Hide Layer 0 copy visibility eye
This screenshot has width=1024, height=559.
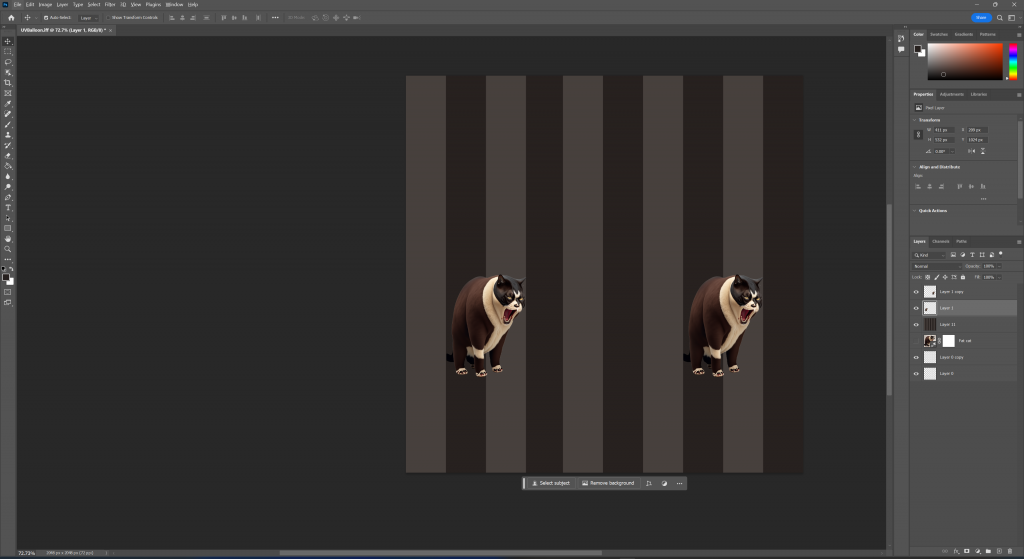click(916, 357)
